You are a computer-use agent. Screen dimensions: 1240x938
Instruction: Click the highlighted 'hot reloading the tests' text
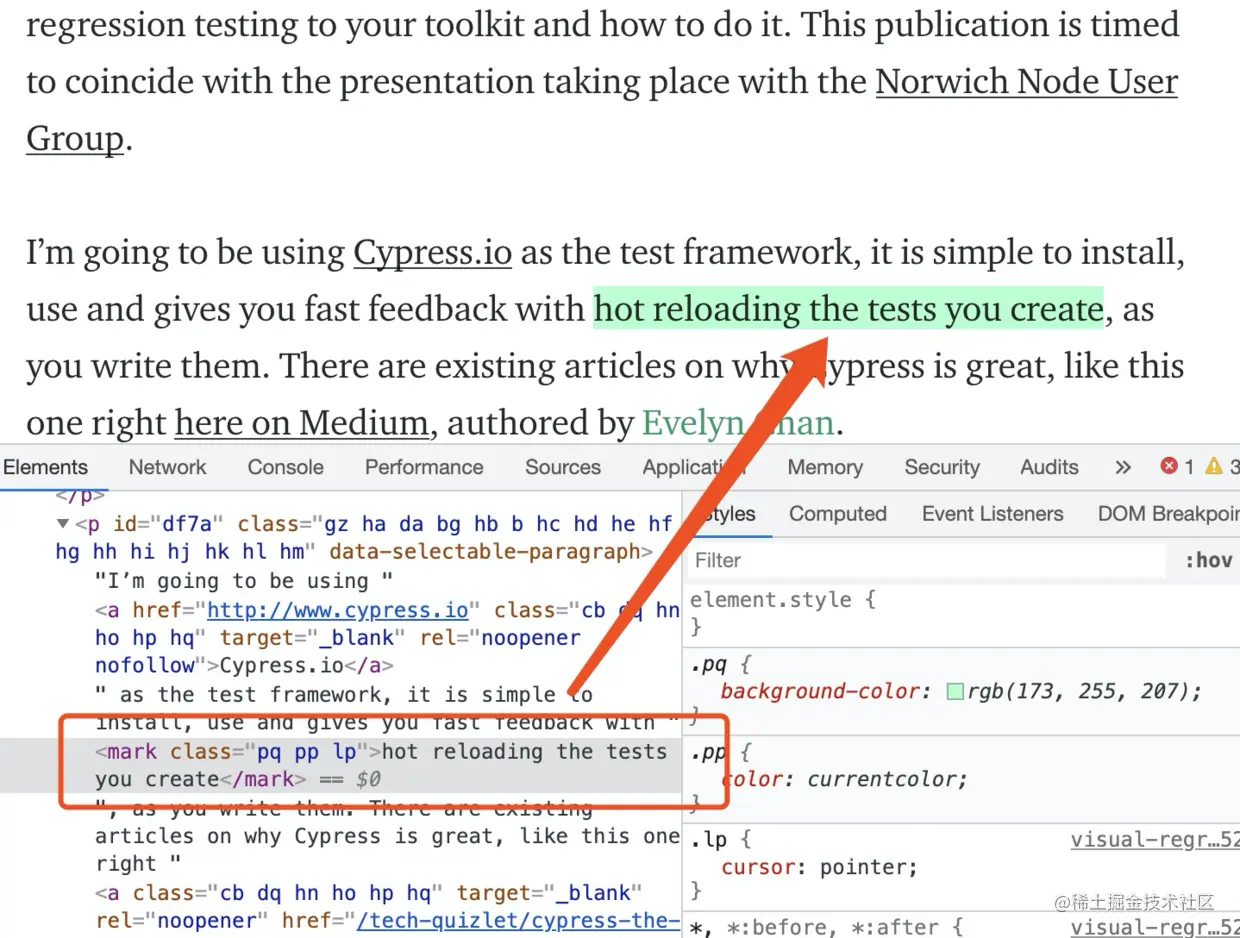pyautogui.click(x=848, y=309)
